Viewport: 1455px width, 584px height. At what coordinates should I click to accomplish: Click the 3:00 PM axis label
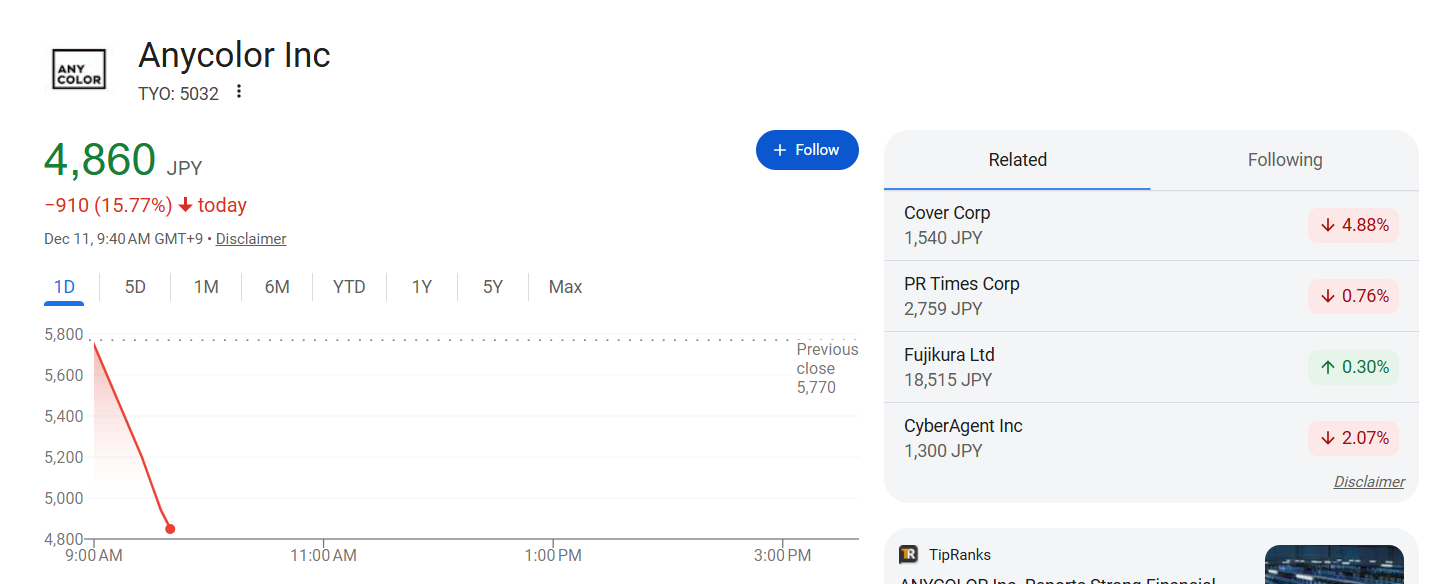[783, 555]
